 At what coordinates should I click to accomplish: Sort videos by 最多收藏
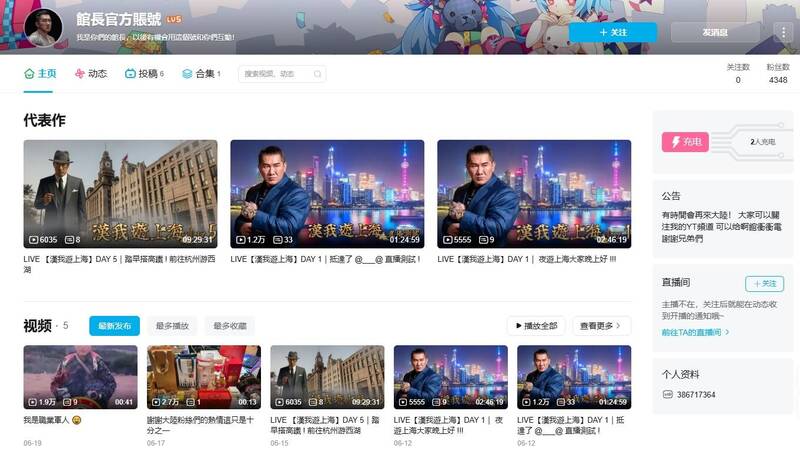pos(230,325)
